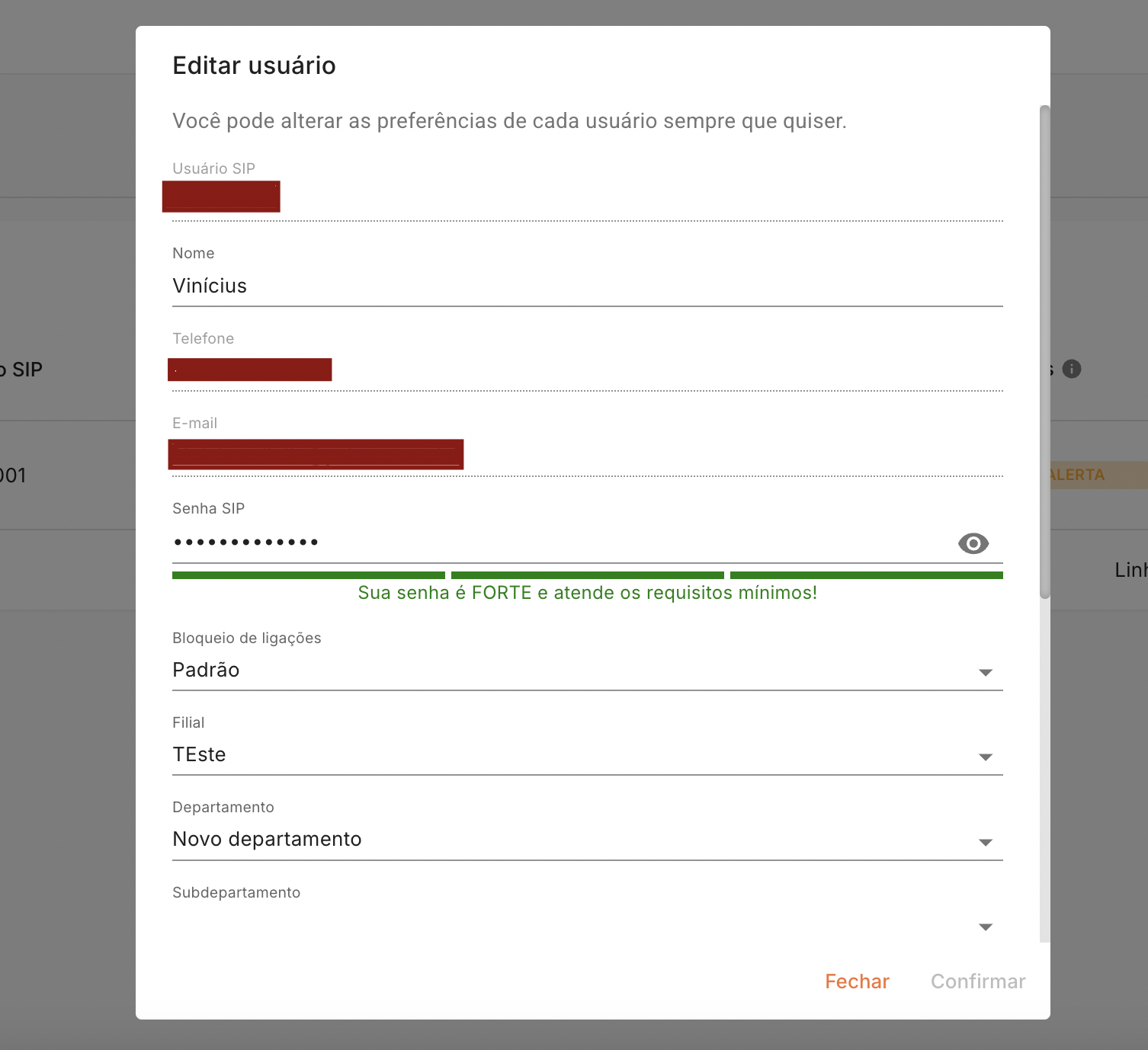The width and height of the screenshot is (1148, 1050).
Task: Expand the Departamento dropdown arrow
Action: click(x=985, y=842)
